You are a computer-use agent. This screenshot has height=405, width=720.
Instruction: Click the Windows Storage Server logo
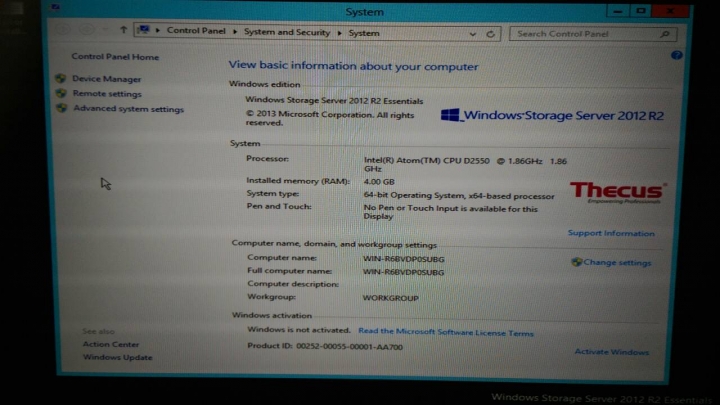pyautogui.click(x=552, y=115)
